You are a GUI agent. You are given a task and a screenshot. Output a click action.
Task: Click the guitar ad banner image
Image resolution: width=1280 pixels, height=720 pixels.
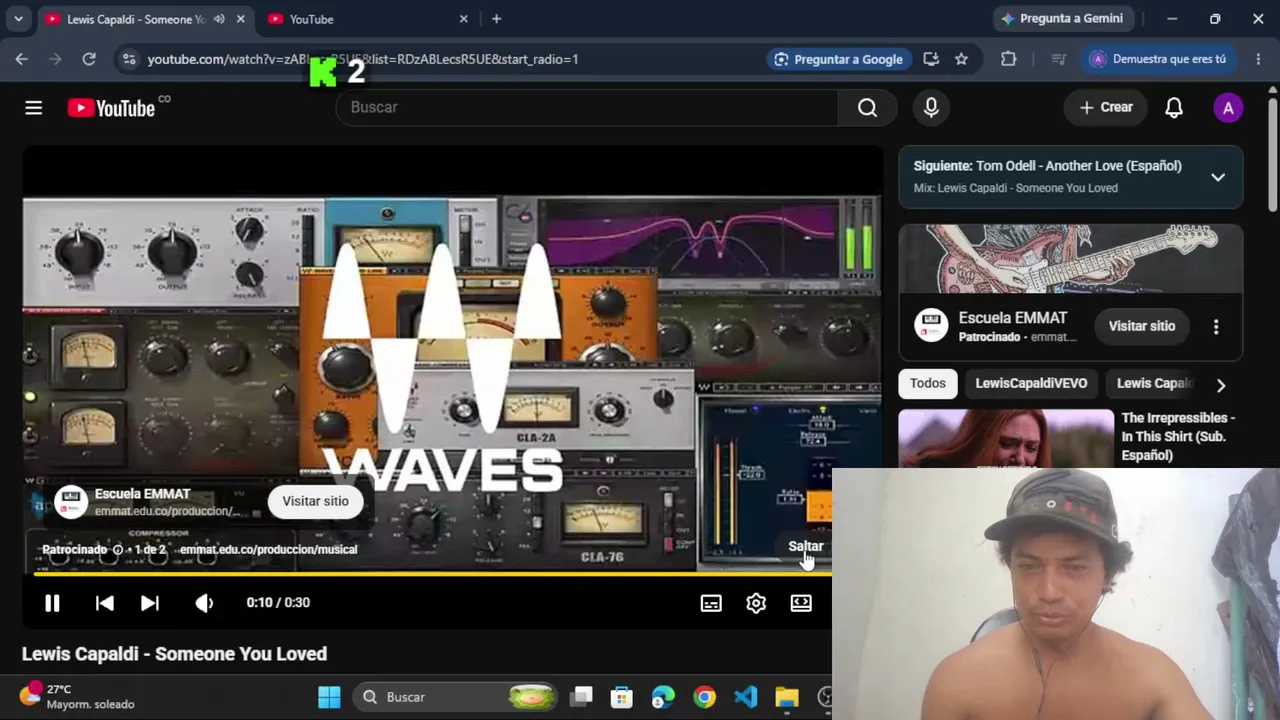[x=1070, y=258]
